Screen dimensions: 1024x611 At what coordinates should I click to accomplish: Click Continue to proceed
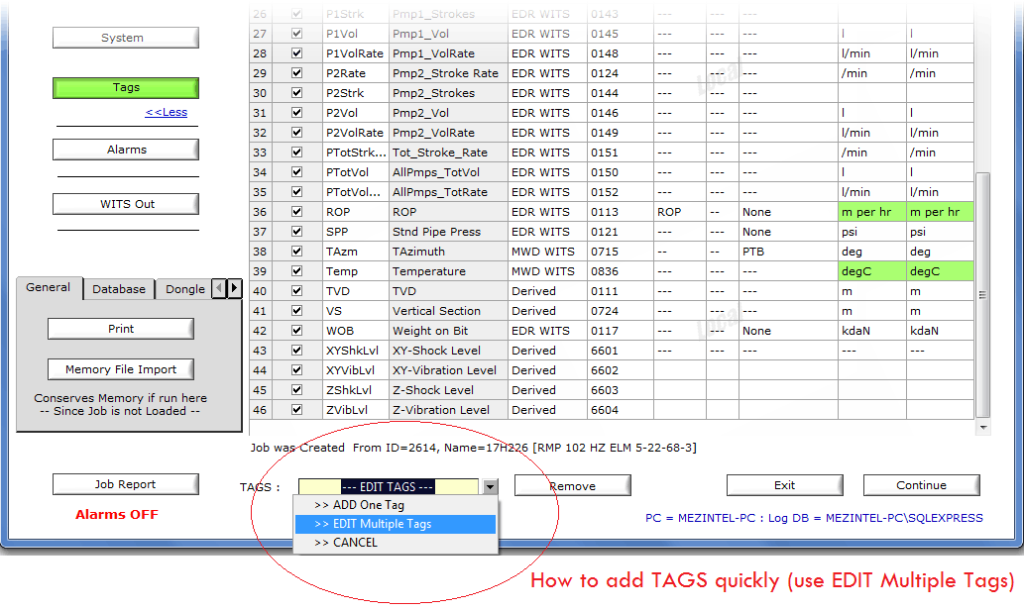(x=920, y=485)
